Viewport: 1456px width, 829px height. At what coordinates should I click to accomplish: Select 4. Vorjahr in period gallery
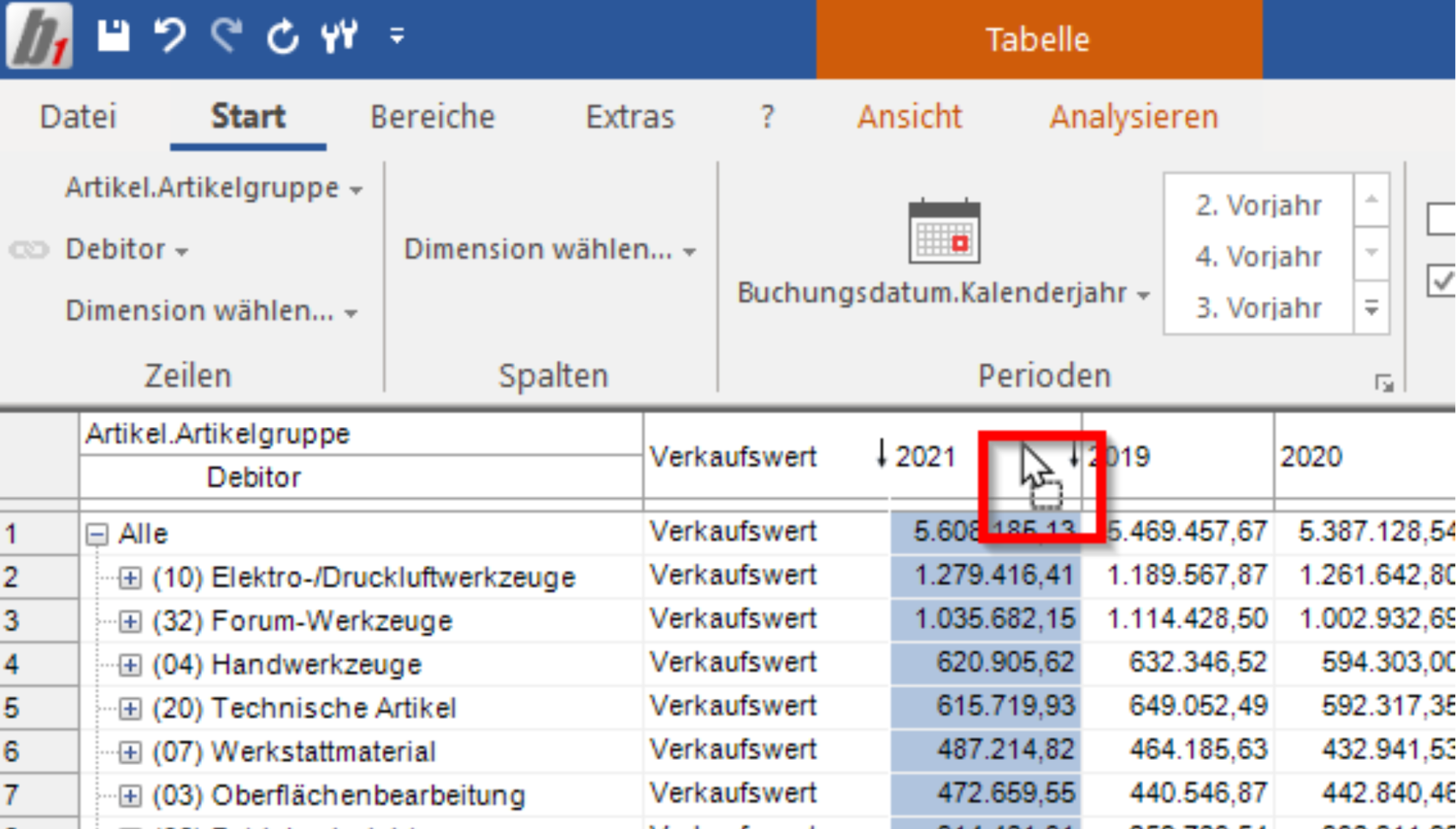1259,256
